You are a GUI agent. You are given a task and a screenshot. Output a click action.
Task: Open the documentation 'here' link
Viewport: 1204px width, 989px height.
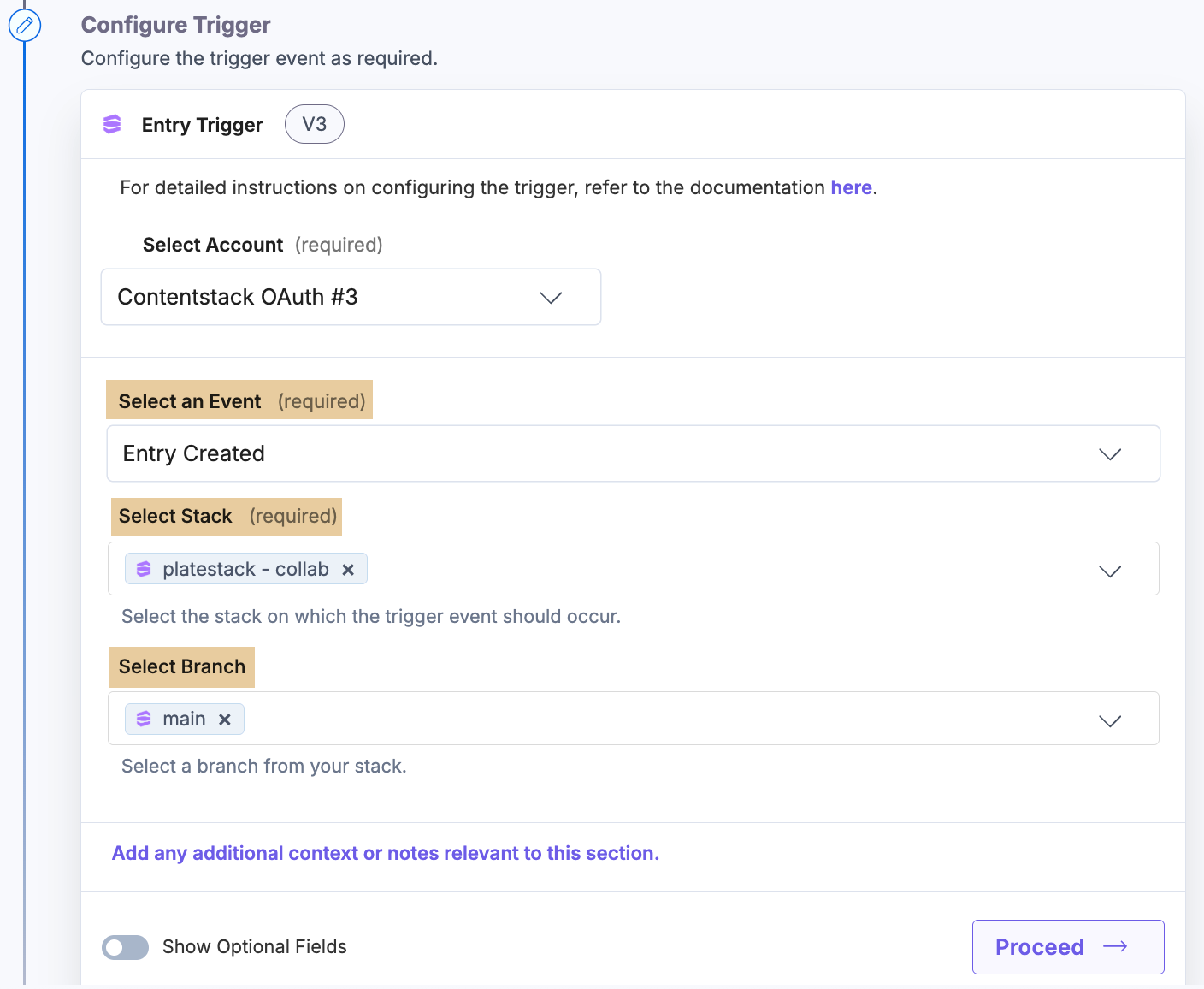(851, 187)
